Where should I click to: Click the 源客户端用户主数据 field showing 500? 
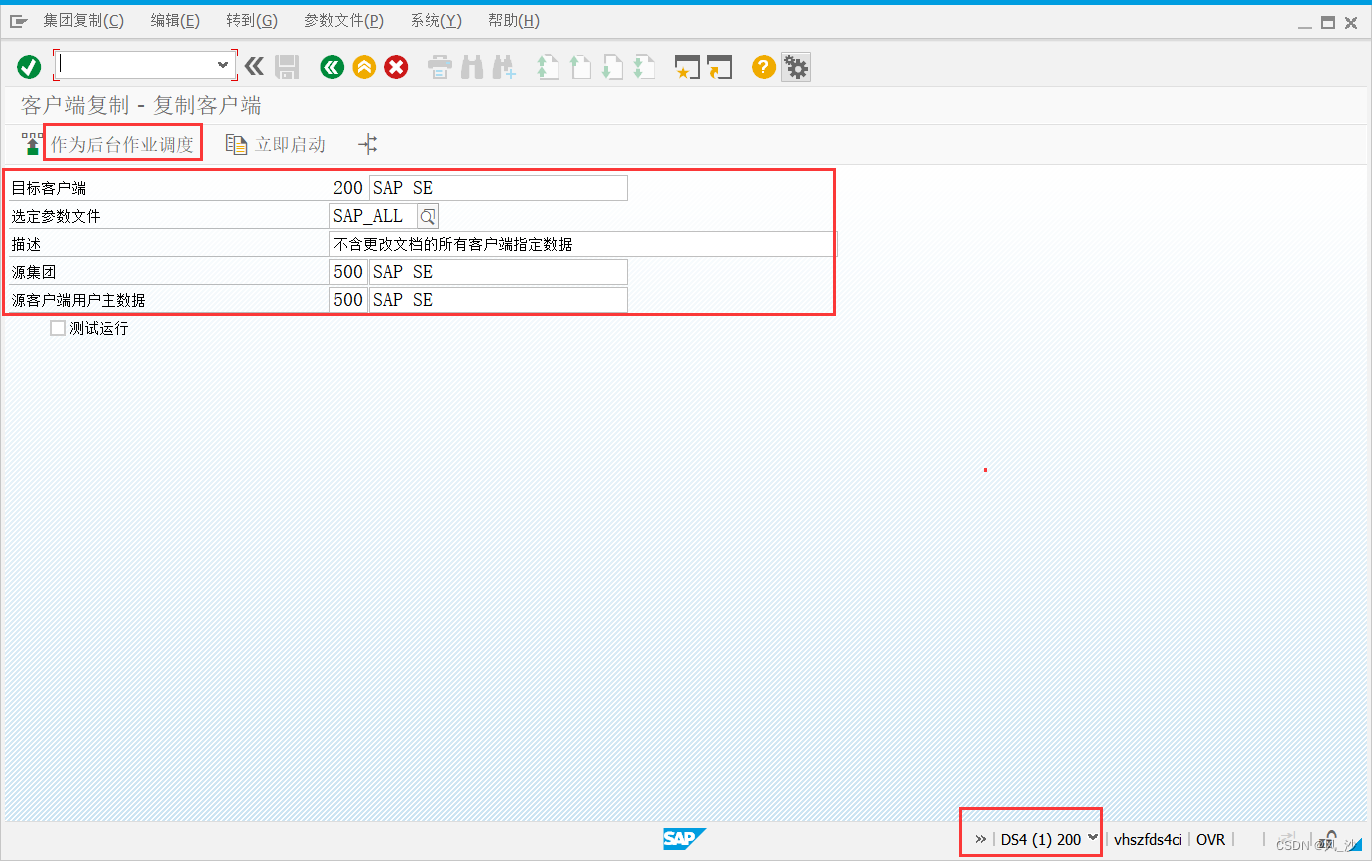348,300
